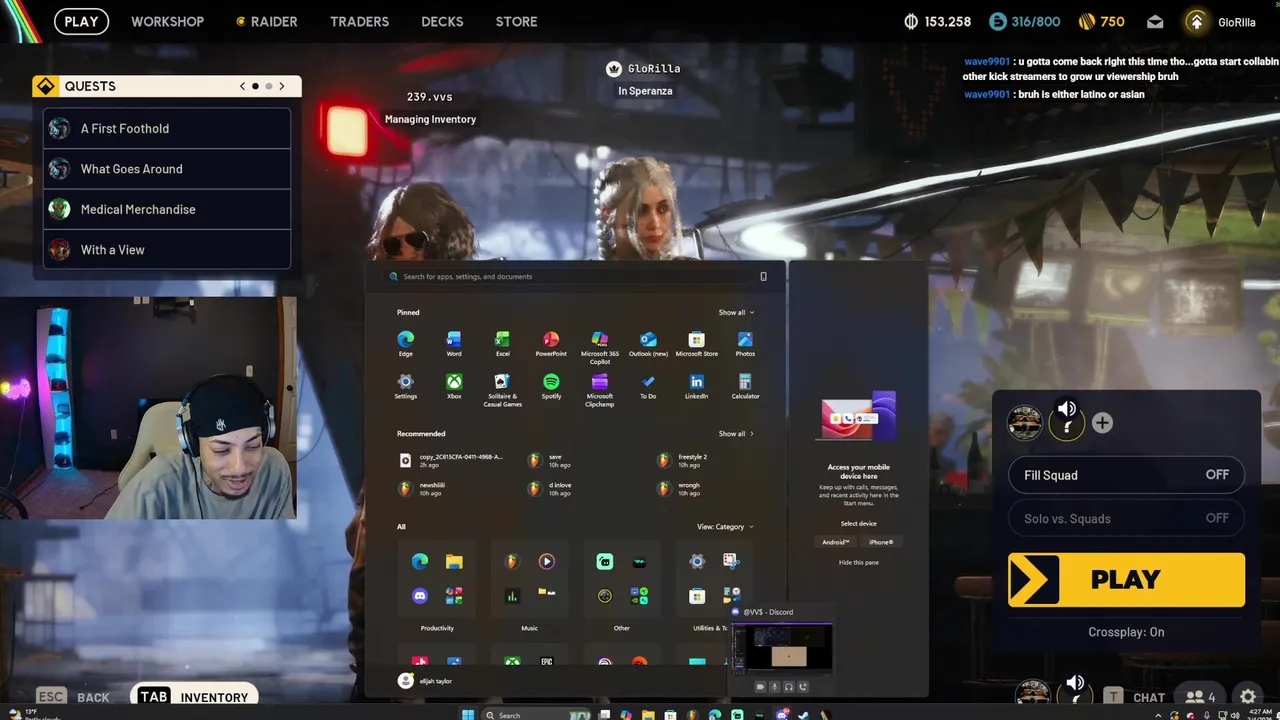Expand Show all pinned apps
This screenshot has height=720, width=1280.
click(x=736, y=312)
